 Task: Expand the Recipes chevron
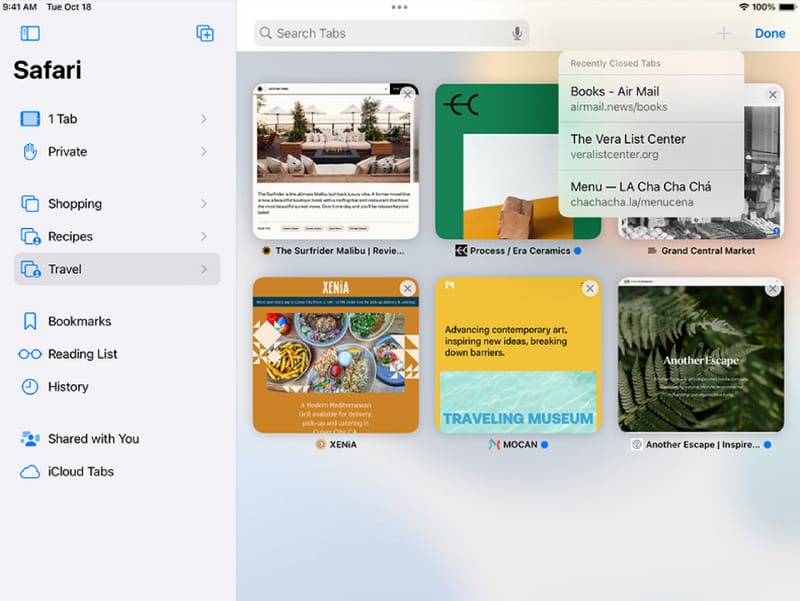coord(204,237)
